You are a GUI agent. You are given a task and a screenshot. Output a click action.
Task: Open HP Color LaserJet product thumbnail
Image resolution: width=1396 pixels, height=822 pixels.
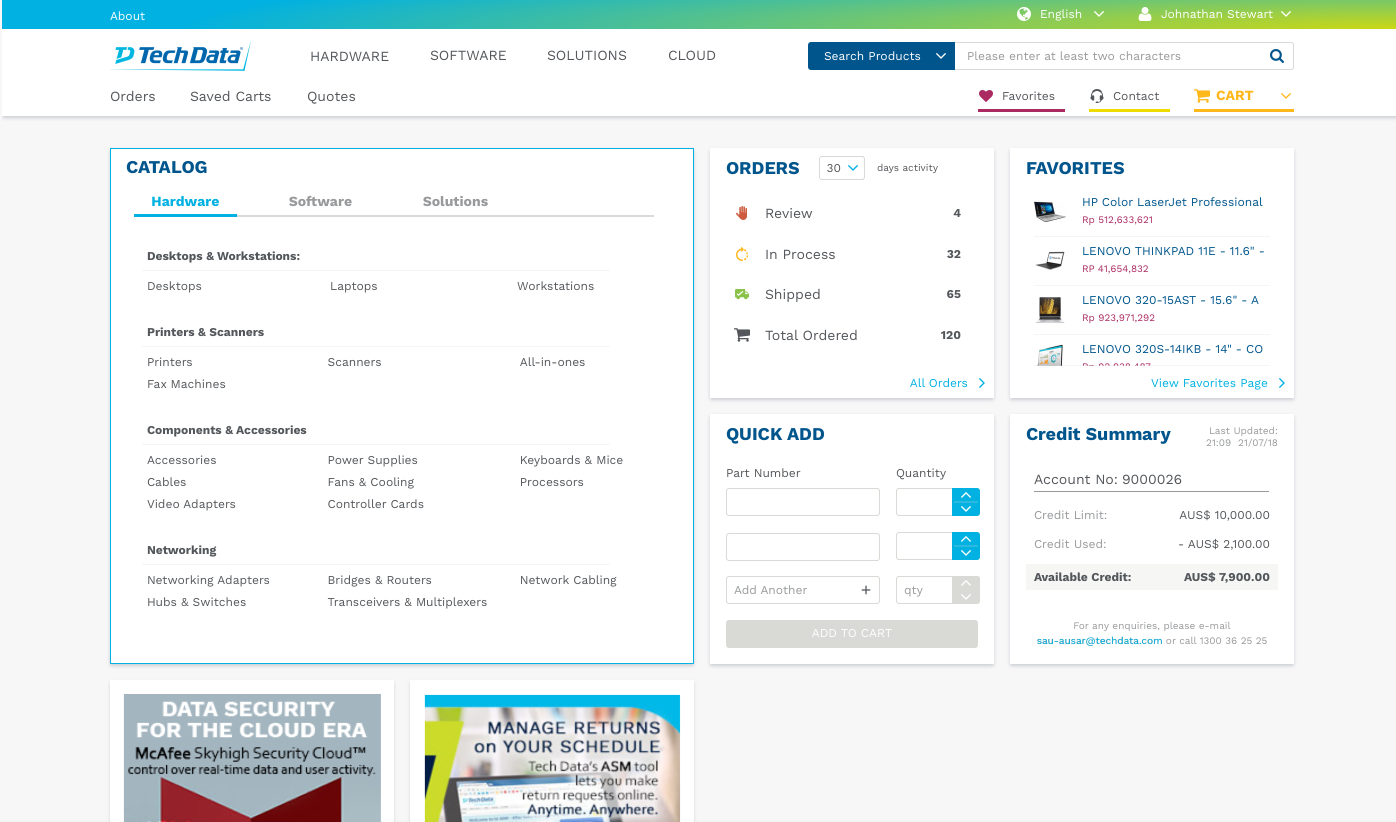pyautogui.click(x=1049, y=211)
